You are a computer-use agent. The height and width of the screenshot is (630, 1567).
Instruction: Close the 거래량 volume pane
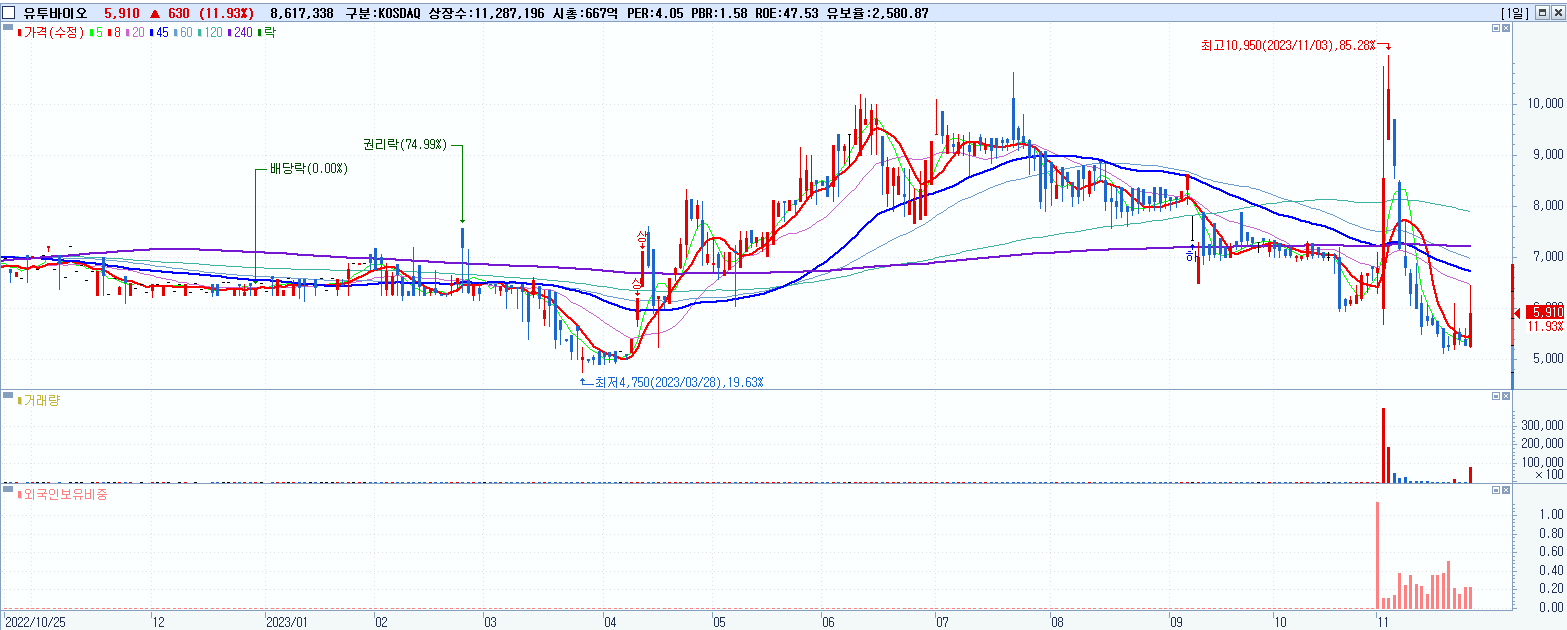pyautogui.click(x=1507, y=396)
